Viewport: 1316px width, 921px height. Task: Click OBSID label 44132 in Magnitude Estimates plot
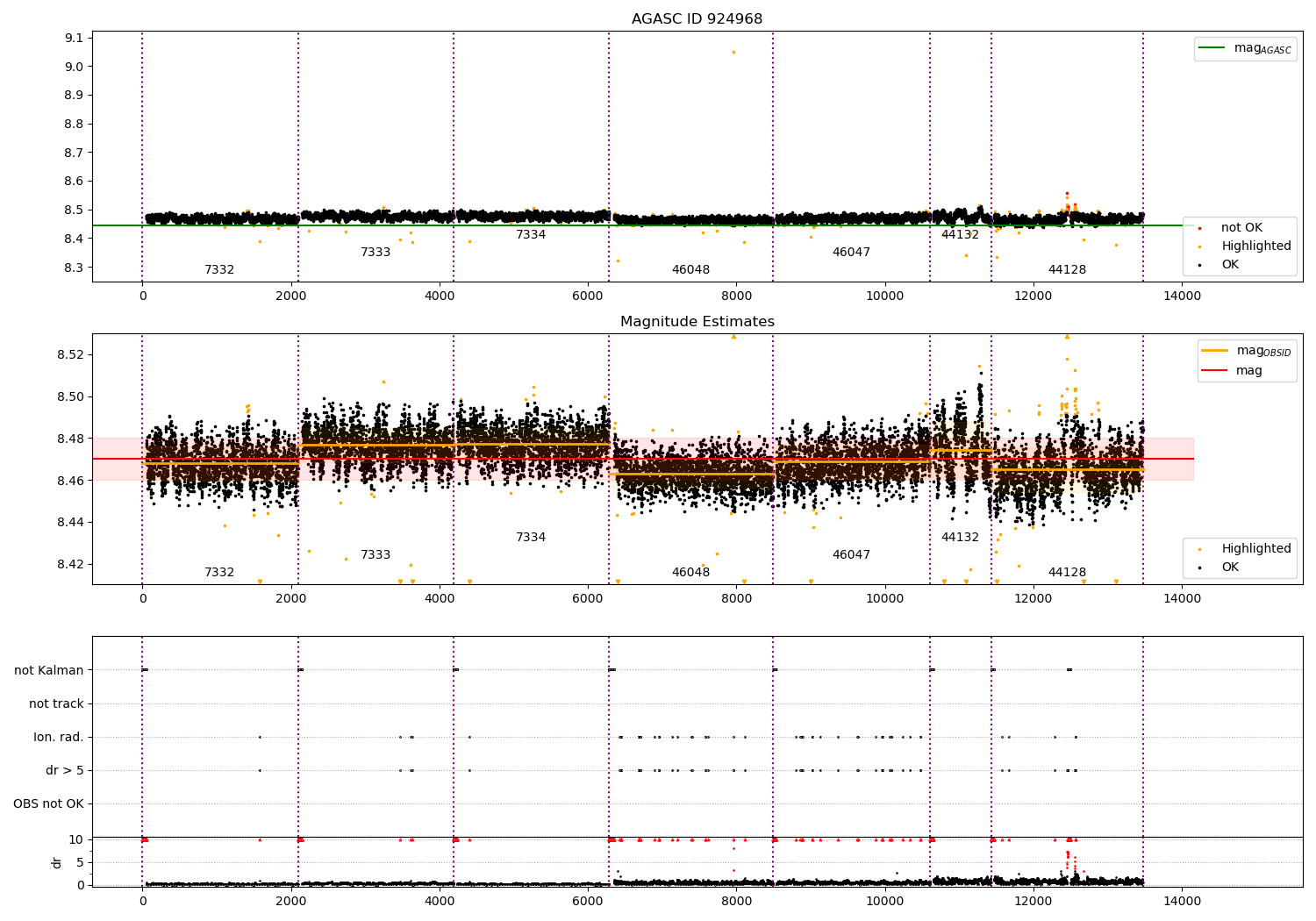point(960,538)
